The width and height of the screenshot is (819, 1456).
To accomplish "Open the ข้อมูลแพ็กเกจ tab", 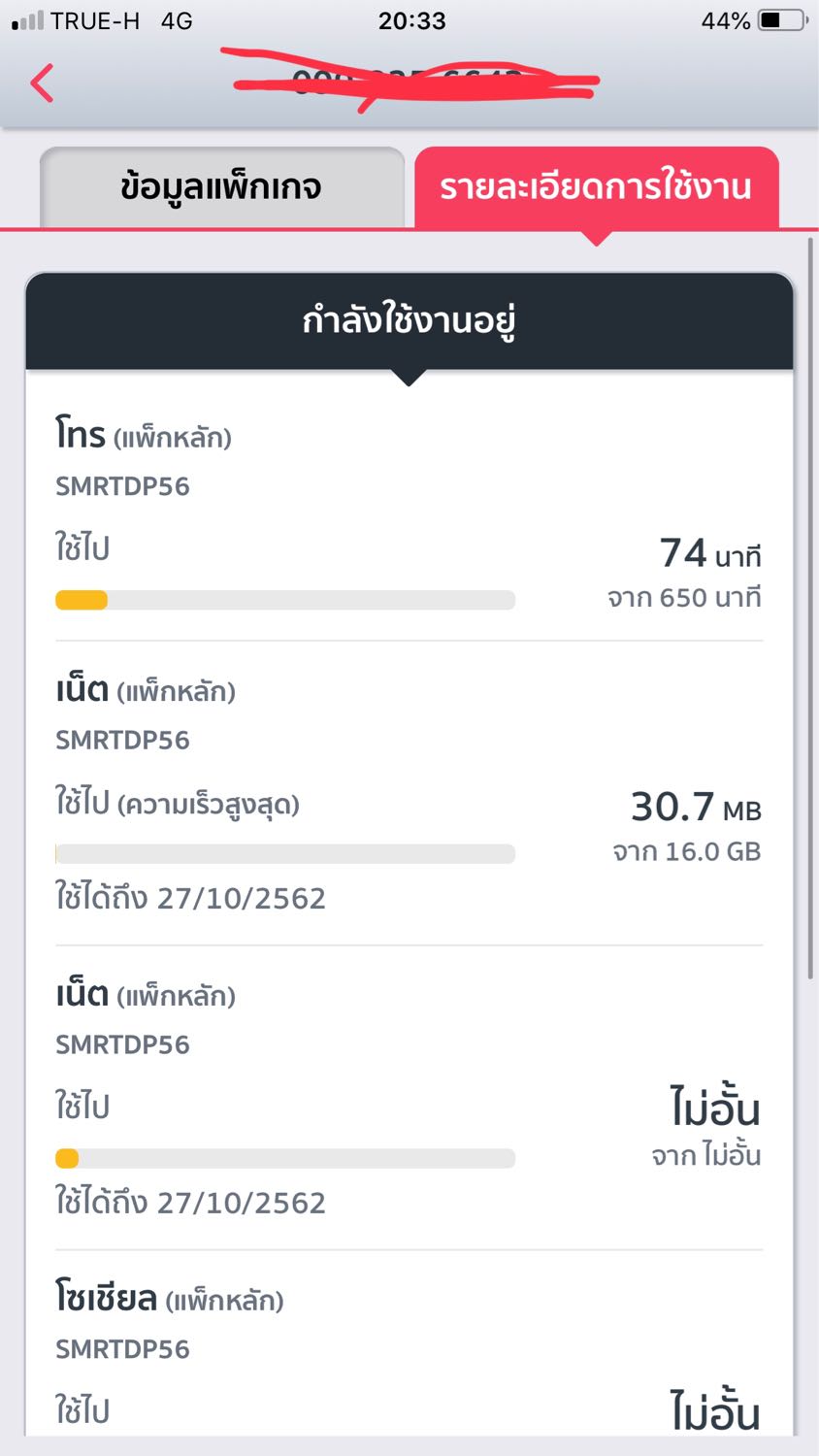I will click(221, 186).
